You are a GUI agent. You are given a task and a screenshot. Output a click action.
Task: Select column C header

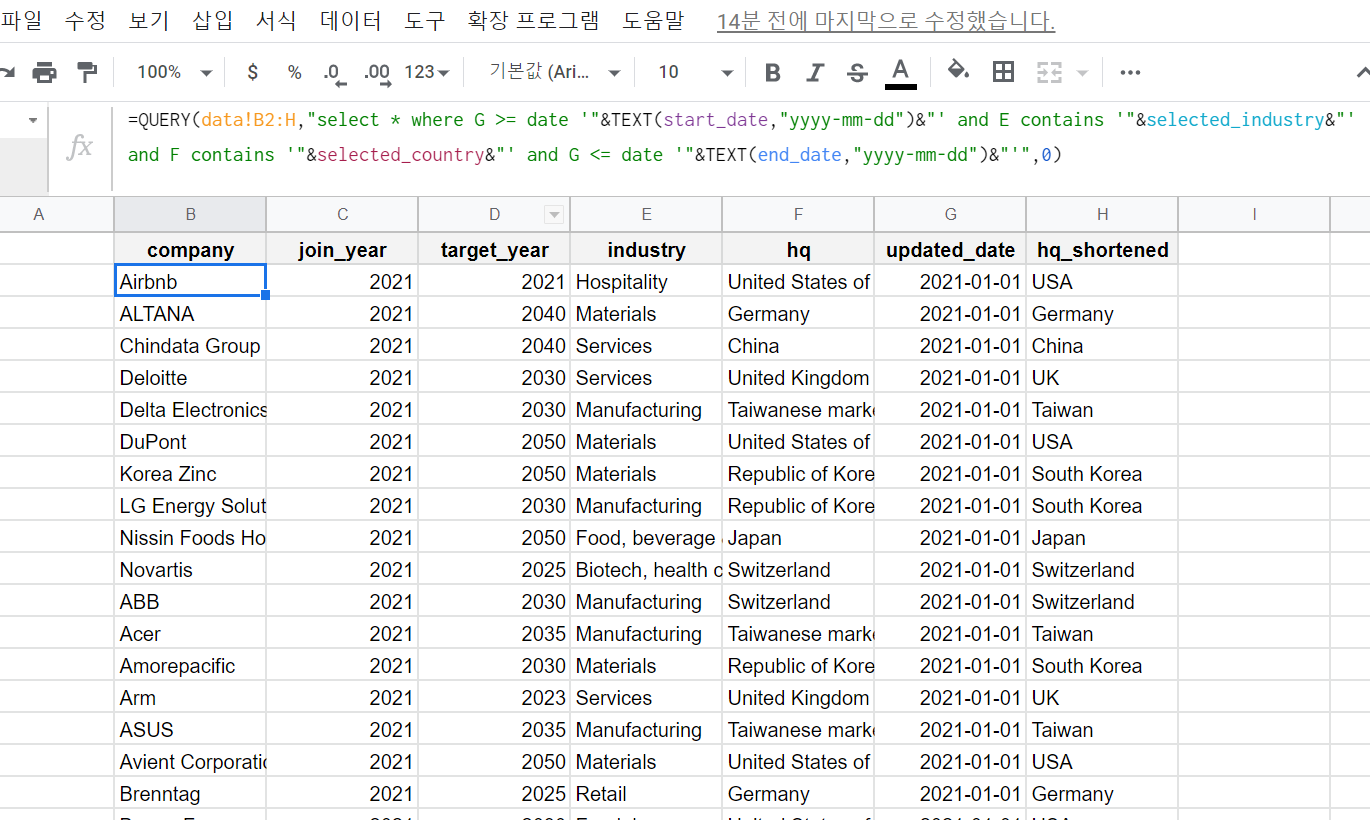pos(342,214)
